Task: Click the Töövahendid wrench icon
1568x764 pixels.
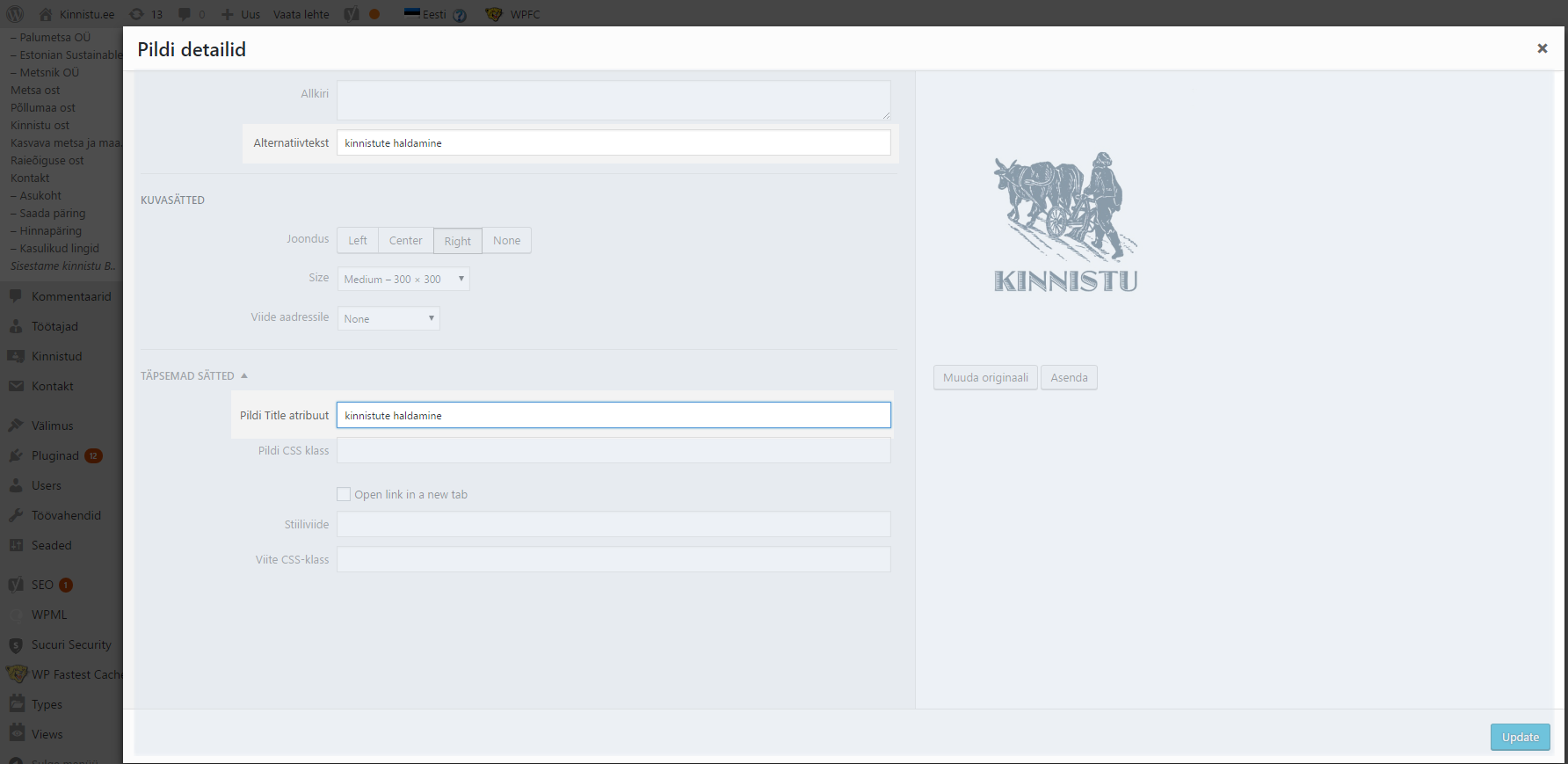Action: click(x=16, y=515)
